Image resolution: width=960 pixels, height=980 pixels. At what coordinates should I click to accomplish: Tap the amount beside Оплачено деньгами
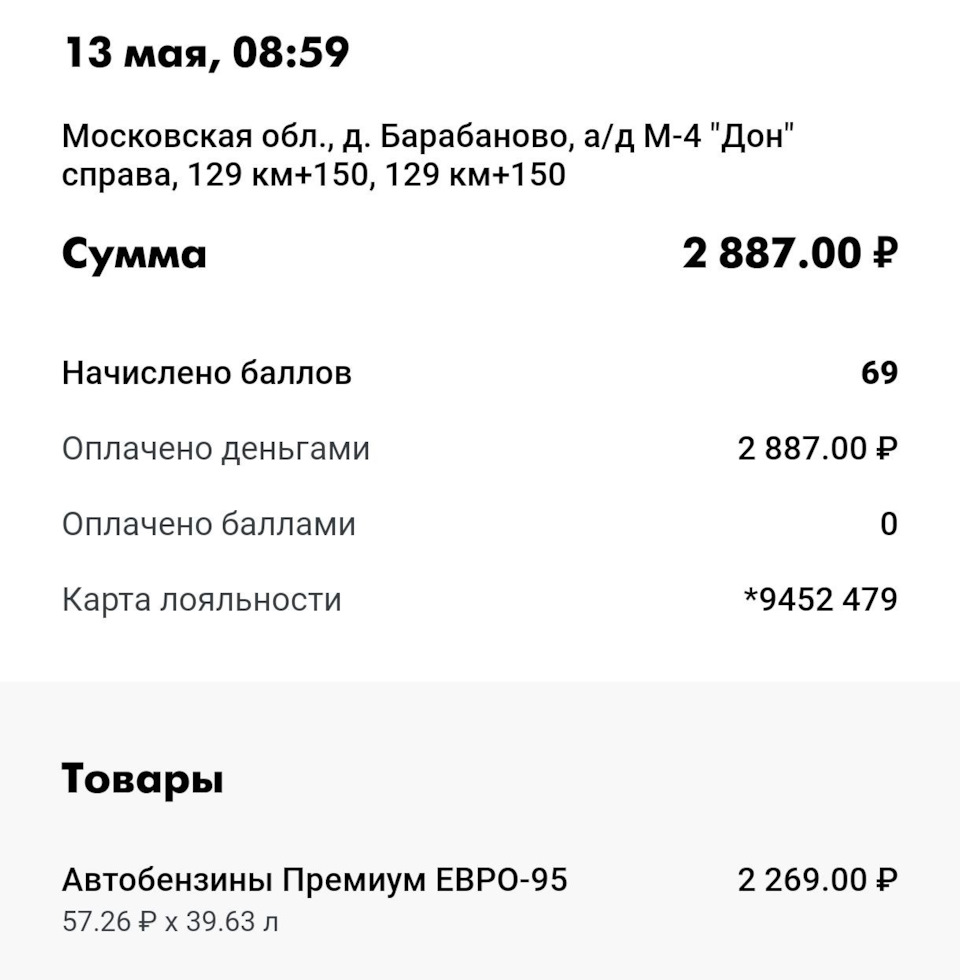(x=817, y=449)
